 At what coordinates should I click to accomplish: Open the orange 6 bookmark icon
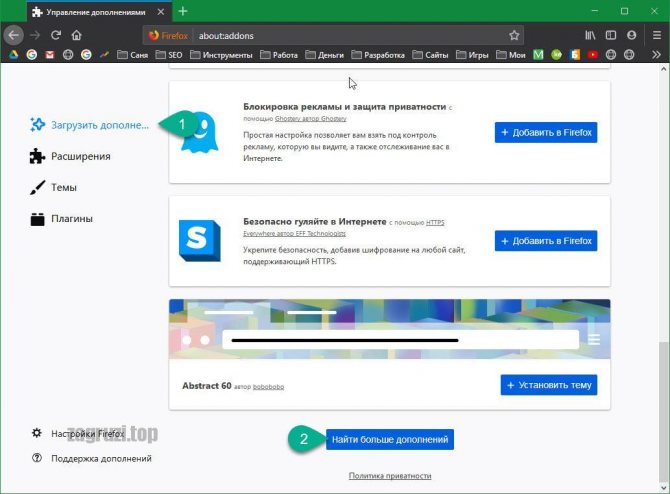tap(575, 55)
